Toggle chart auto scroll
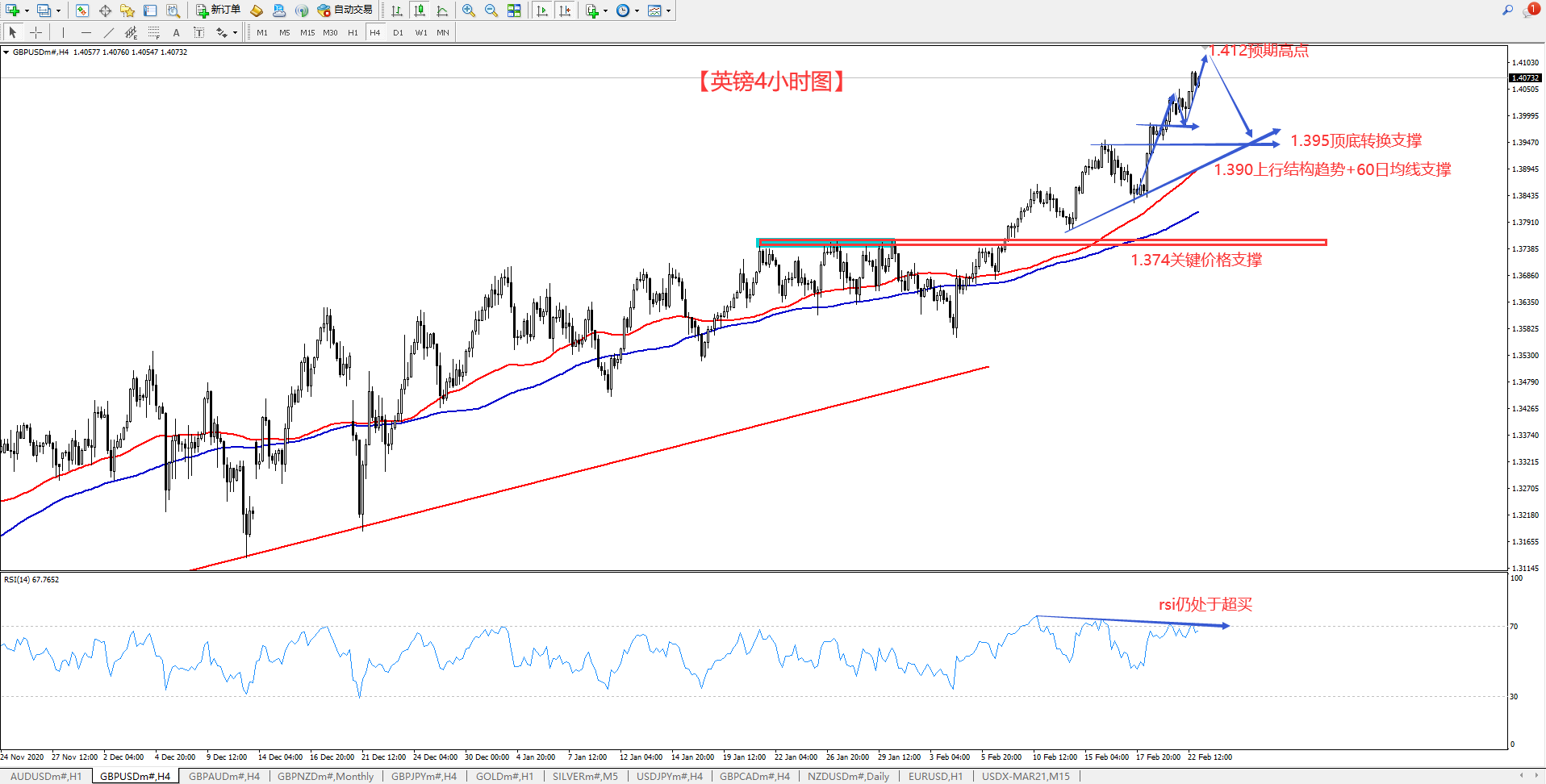 coord(542,10)
